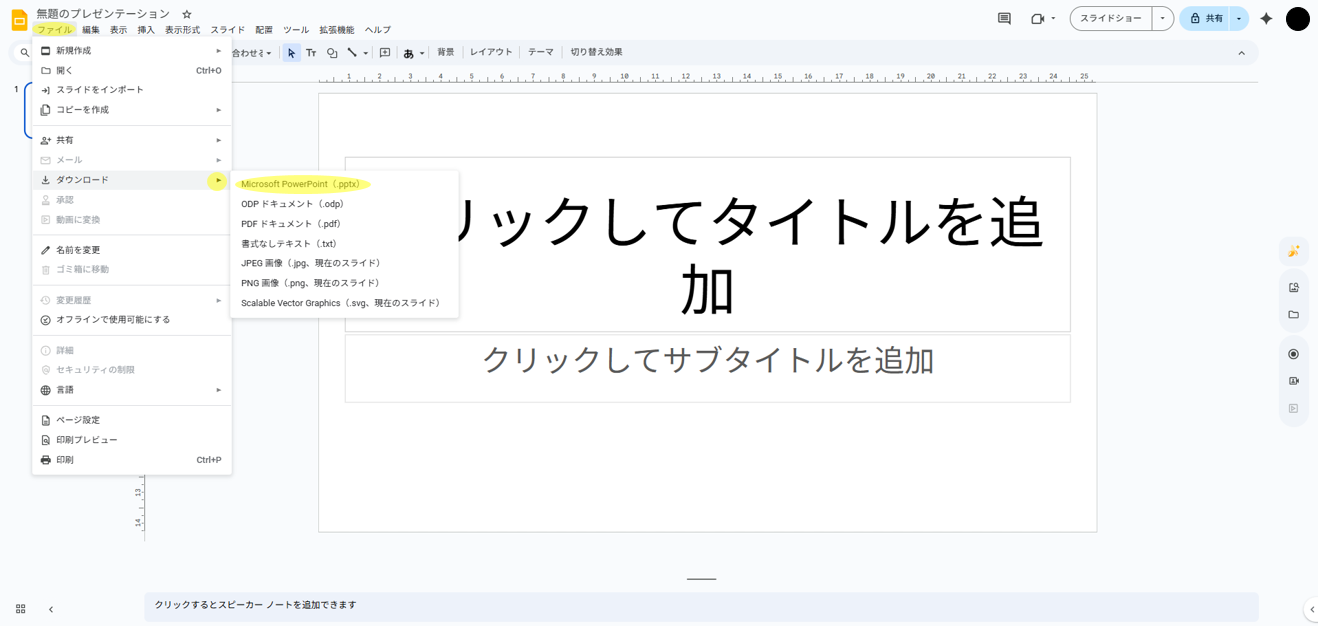Open the スライドショー dropdown arrow
Image resolution: width=1318 pixels, height=629 pixels.
pyautogui.click(x=1162, y=19)
